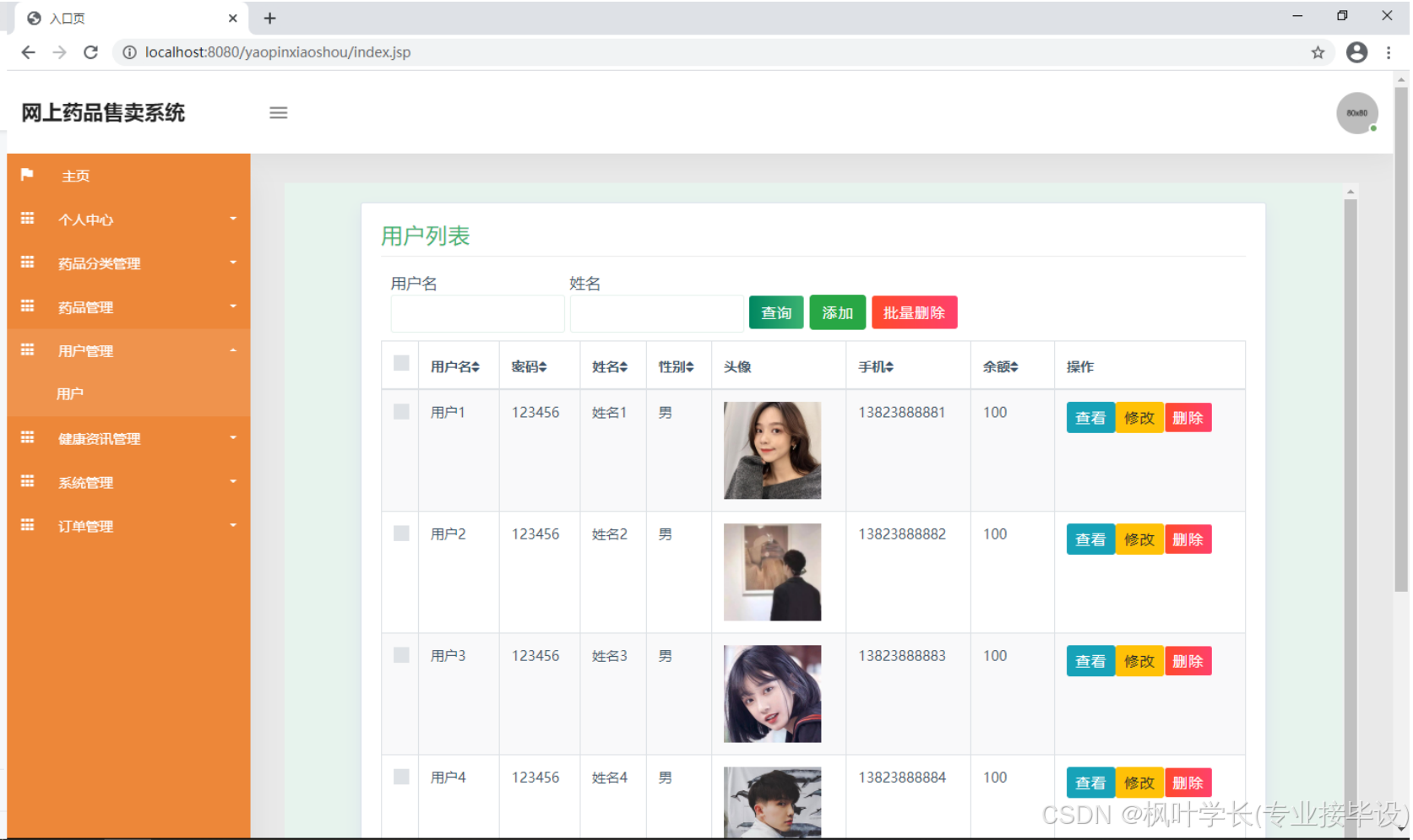Open 用户2 avatar photo thumbnail
Viewport: 1413px width, 840px height.
pos(772,572)
